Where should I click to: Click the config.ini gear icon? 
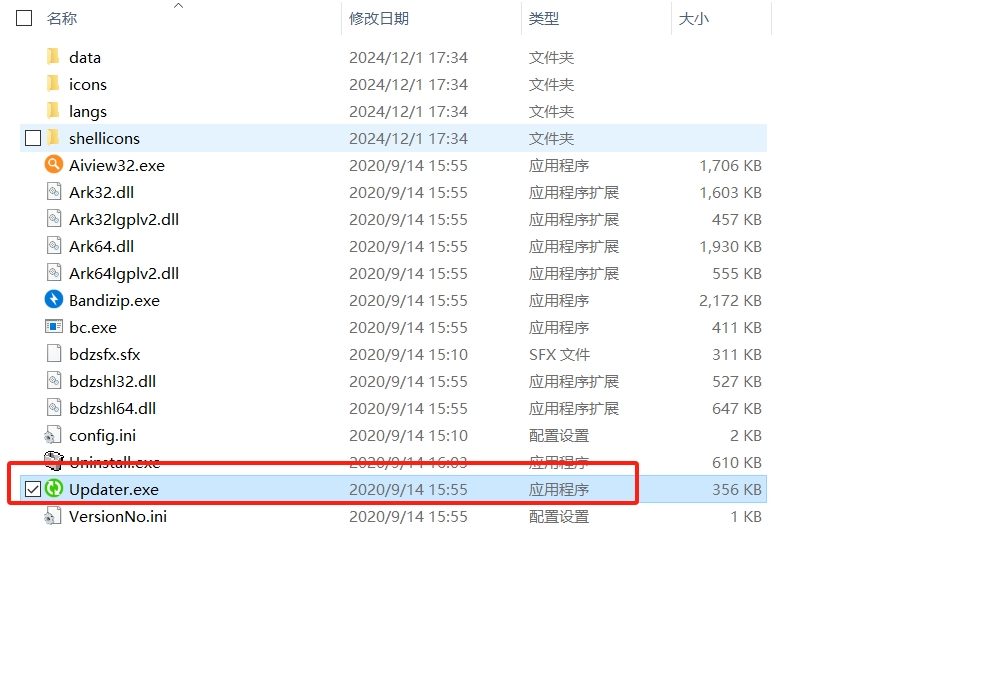point(53,435)
